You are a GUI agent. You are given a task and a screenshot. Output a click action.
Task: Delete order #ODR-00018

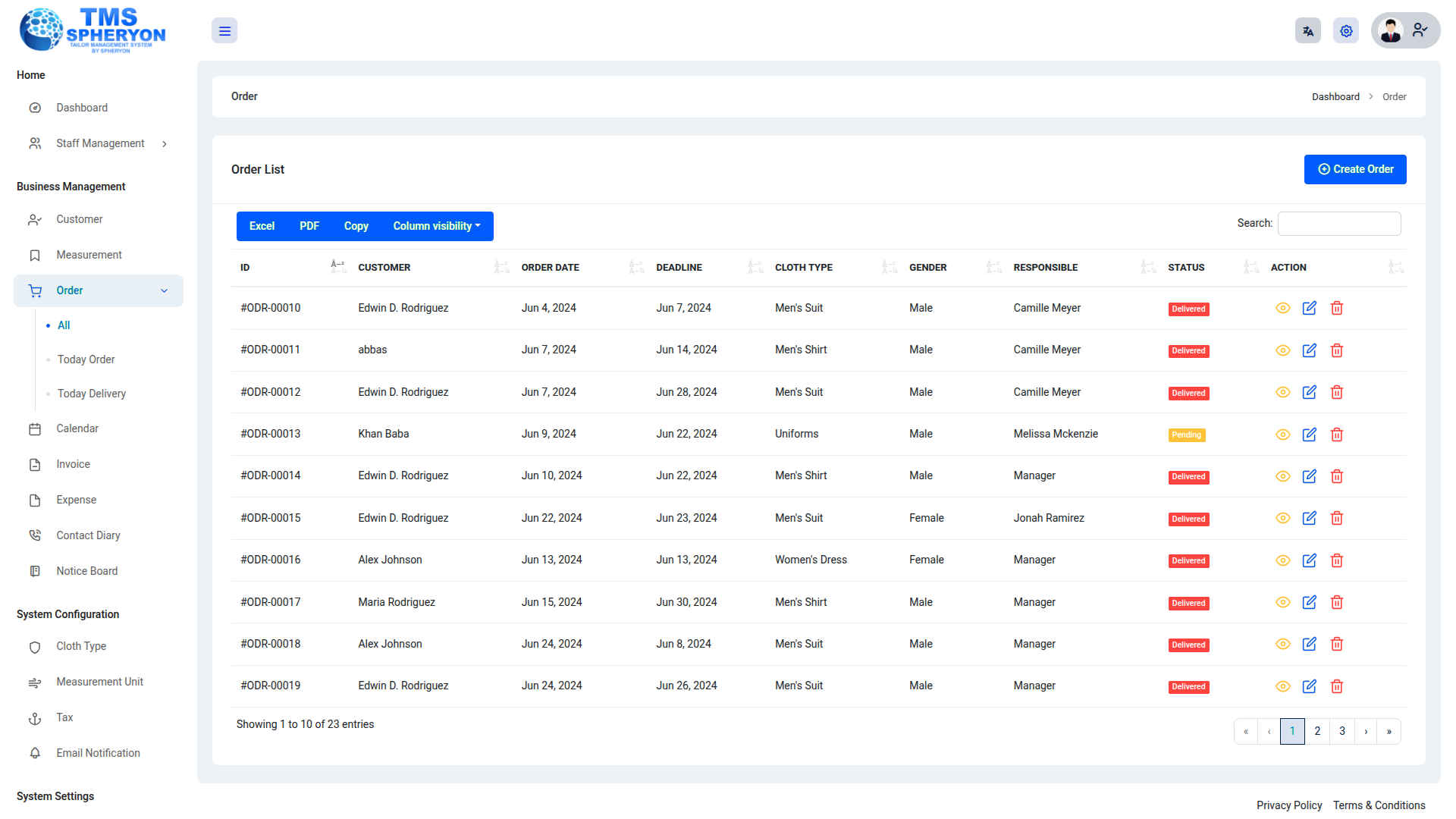coord(1337,644)
